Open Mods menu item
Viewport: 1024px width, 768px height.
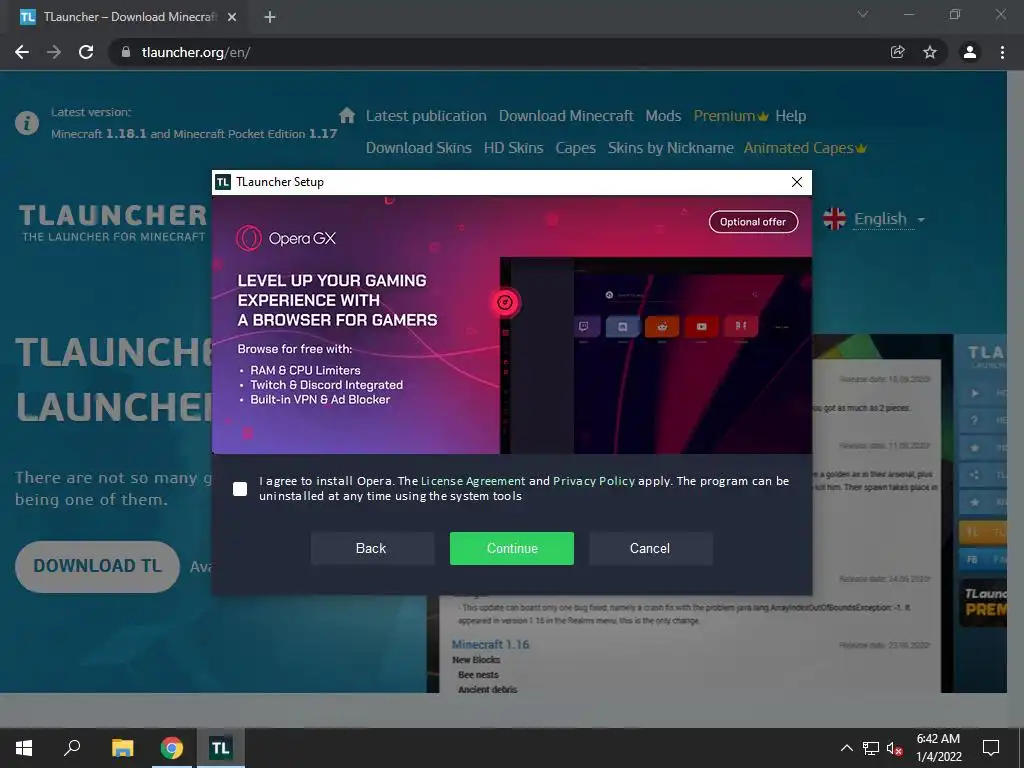(x=664, y=116)
